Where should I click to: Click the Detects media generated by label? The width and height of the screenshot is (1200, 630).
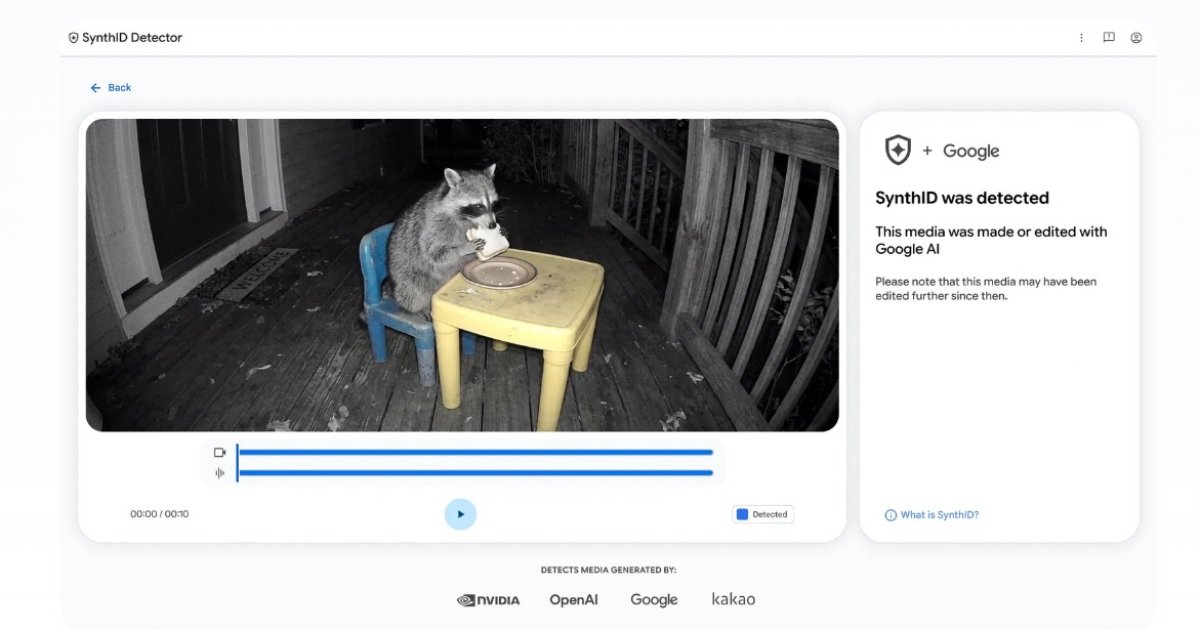609,570
